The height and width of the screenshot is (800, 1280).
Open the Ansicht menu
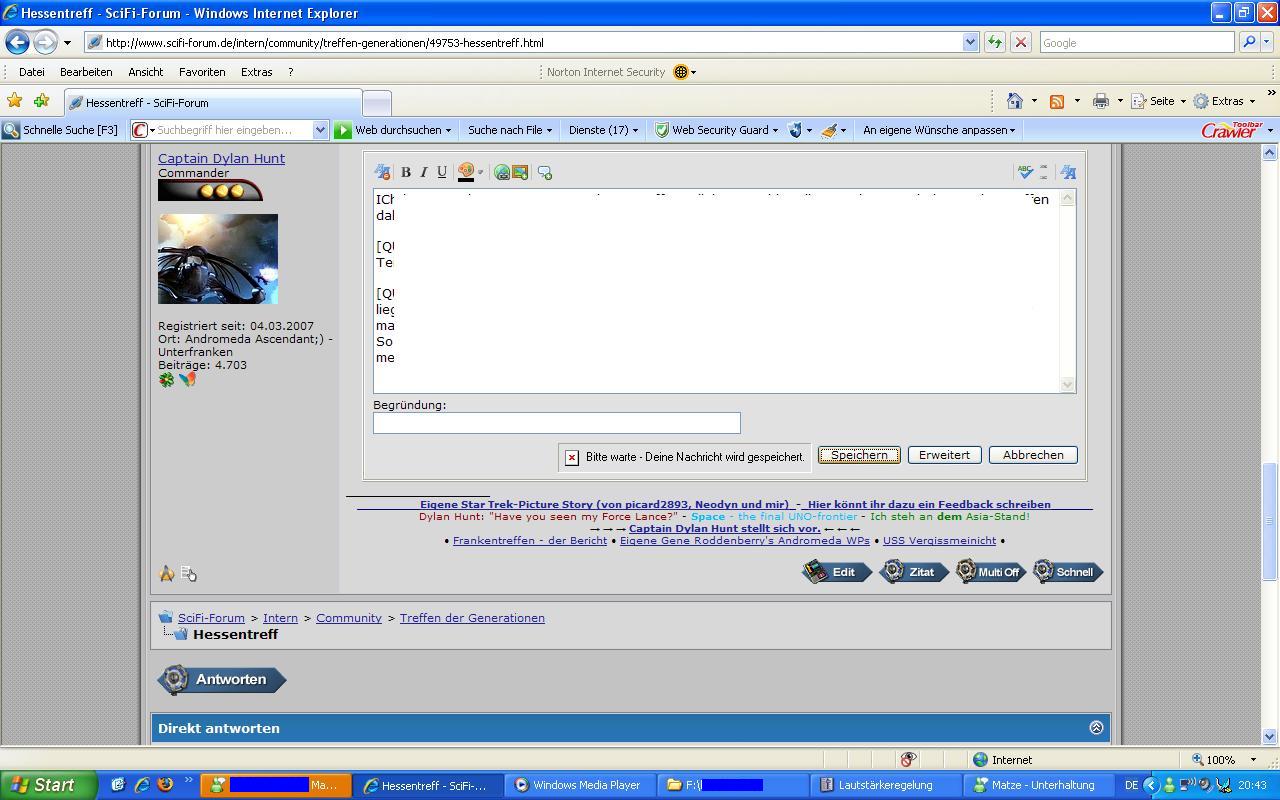tap(145, 72)
